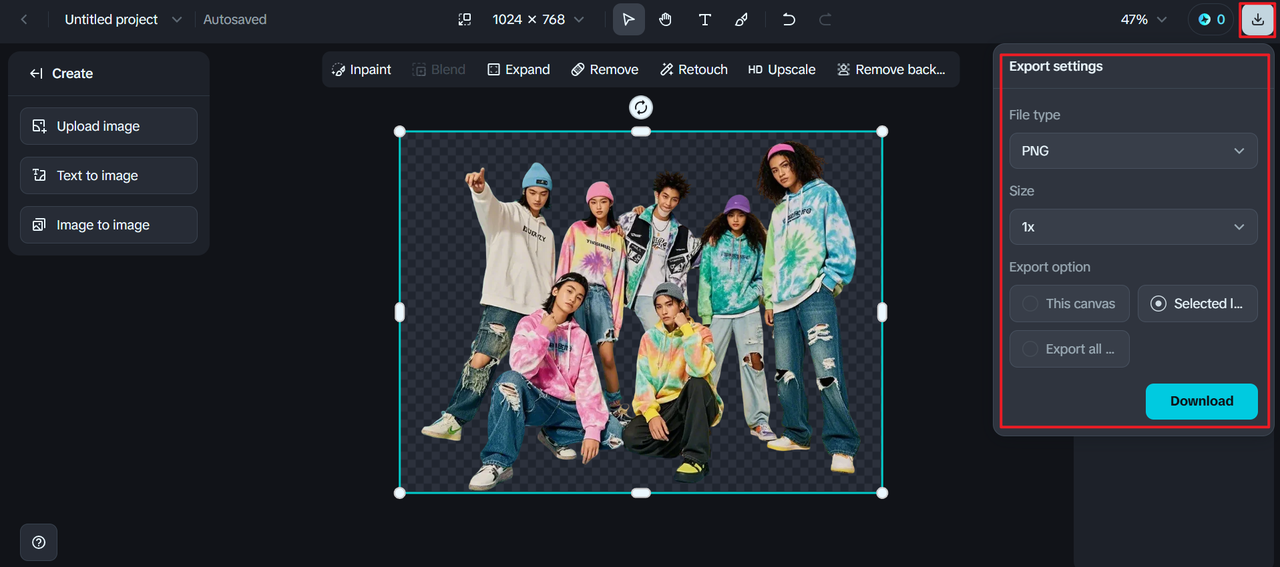Collapse the Create panel
Viewport: 1280px width, 567px height.
tap(36, 73)
